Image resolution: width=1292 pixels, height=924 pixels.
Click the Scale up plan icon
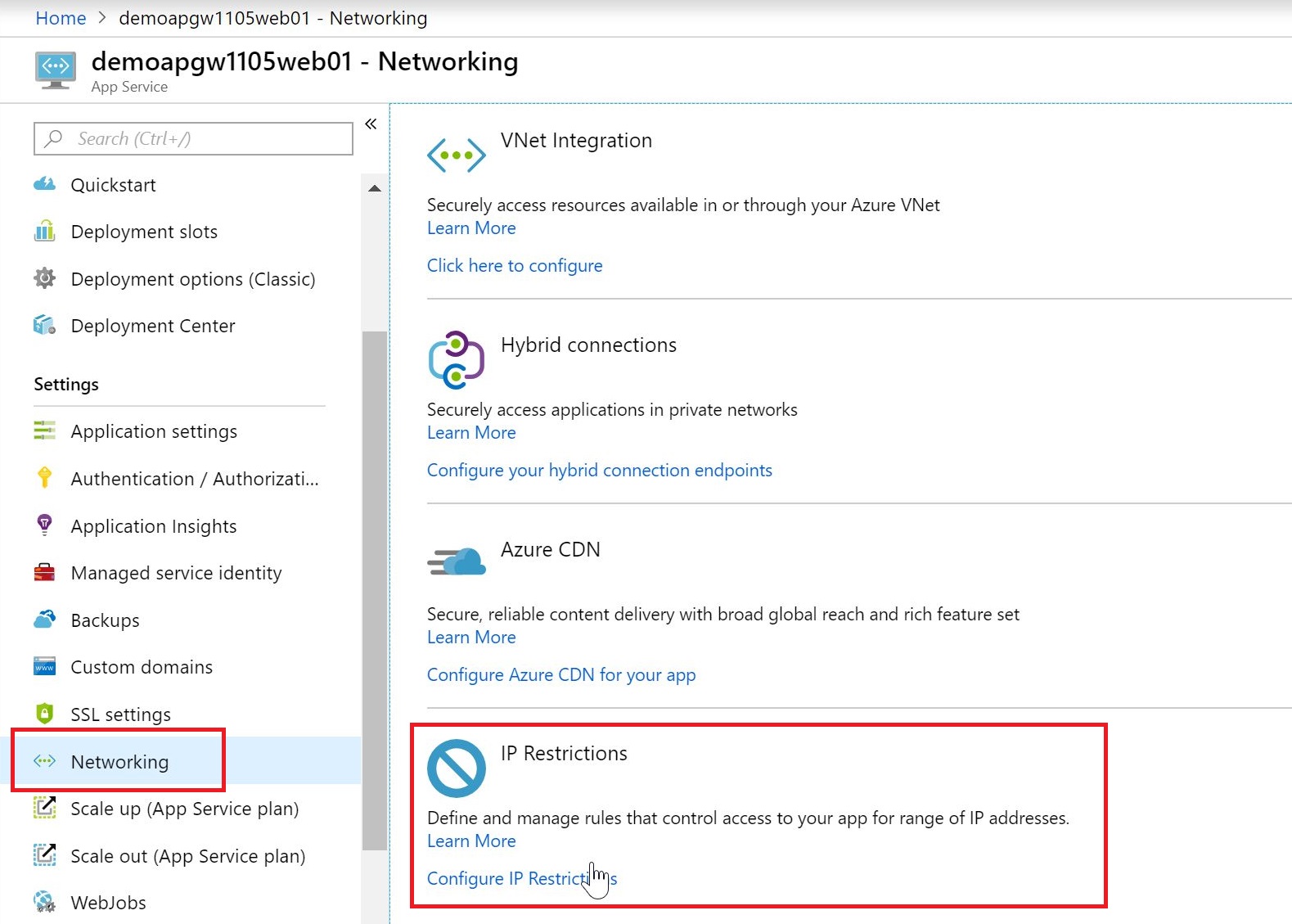coord(44,808)
